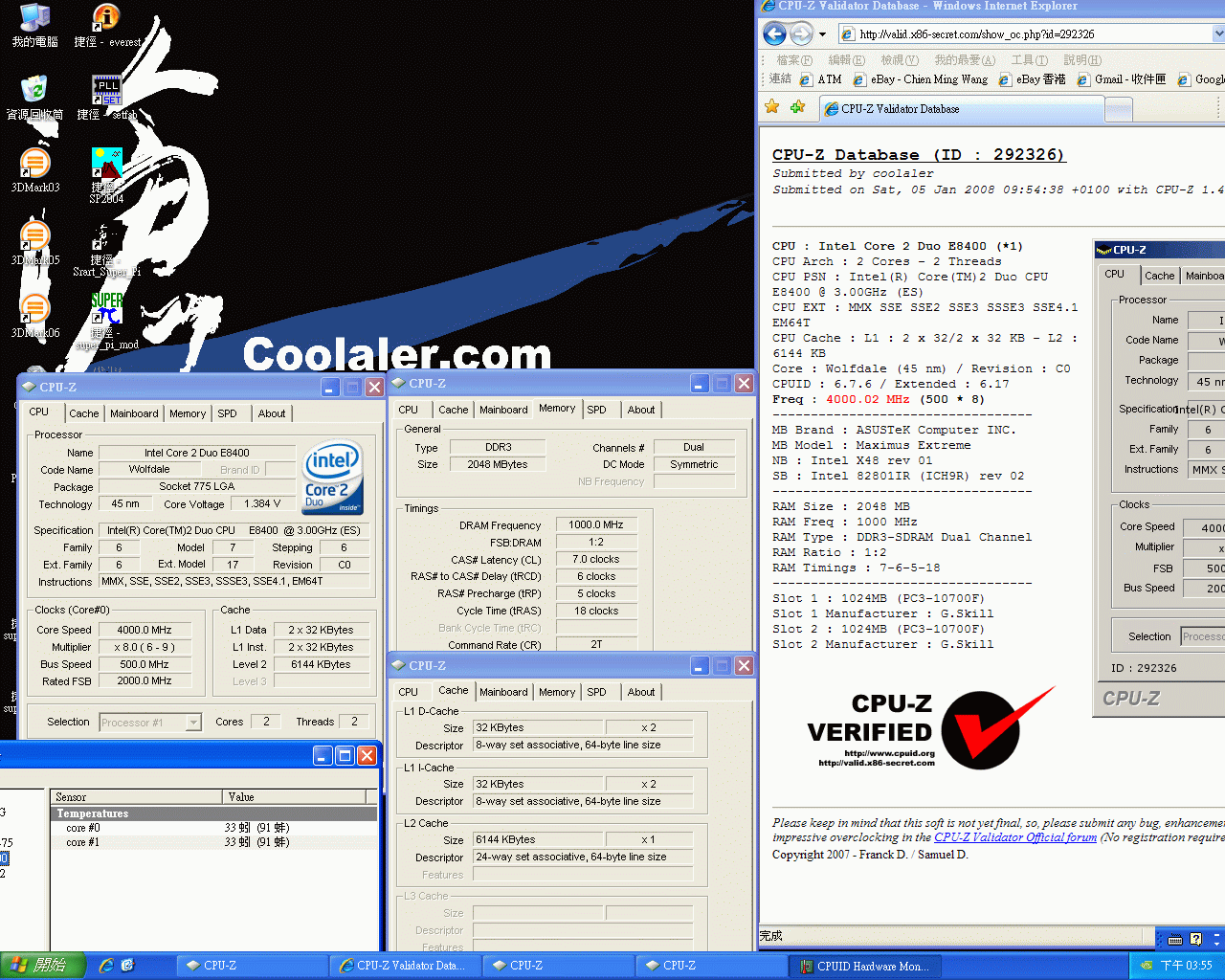Click the Windows 開始 Start button

43,966
